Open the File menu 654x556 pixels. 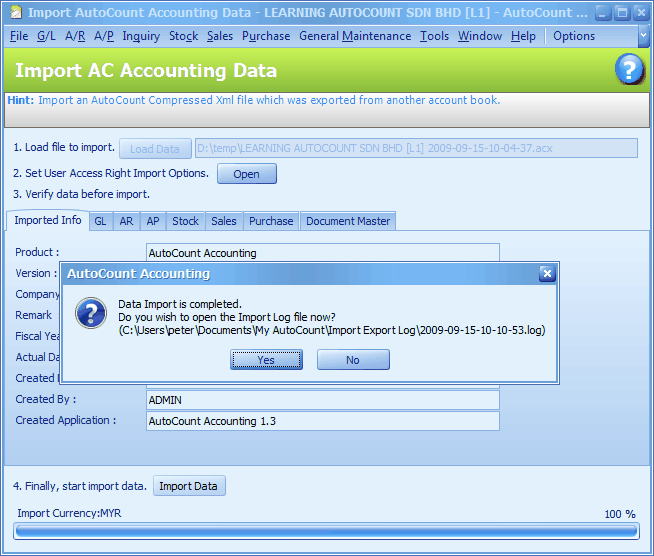(x=19, y=36)
